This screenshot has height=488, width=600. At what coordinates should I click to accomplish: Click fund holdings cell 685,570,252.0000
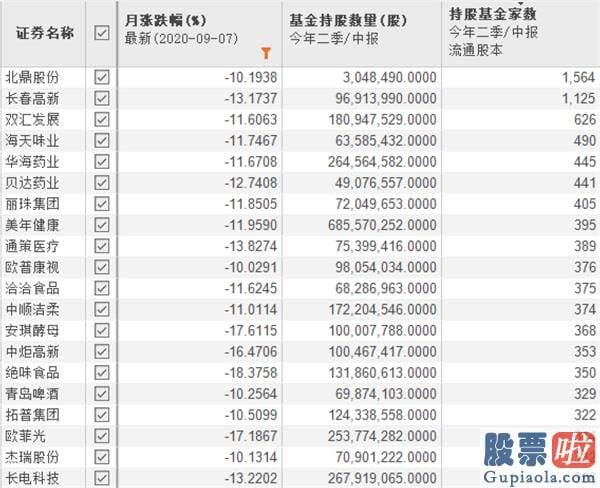382,225
